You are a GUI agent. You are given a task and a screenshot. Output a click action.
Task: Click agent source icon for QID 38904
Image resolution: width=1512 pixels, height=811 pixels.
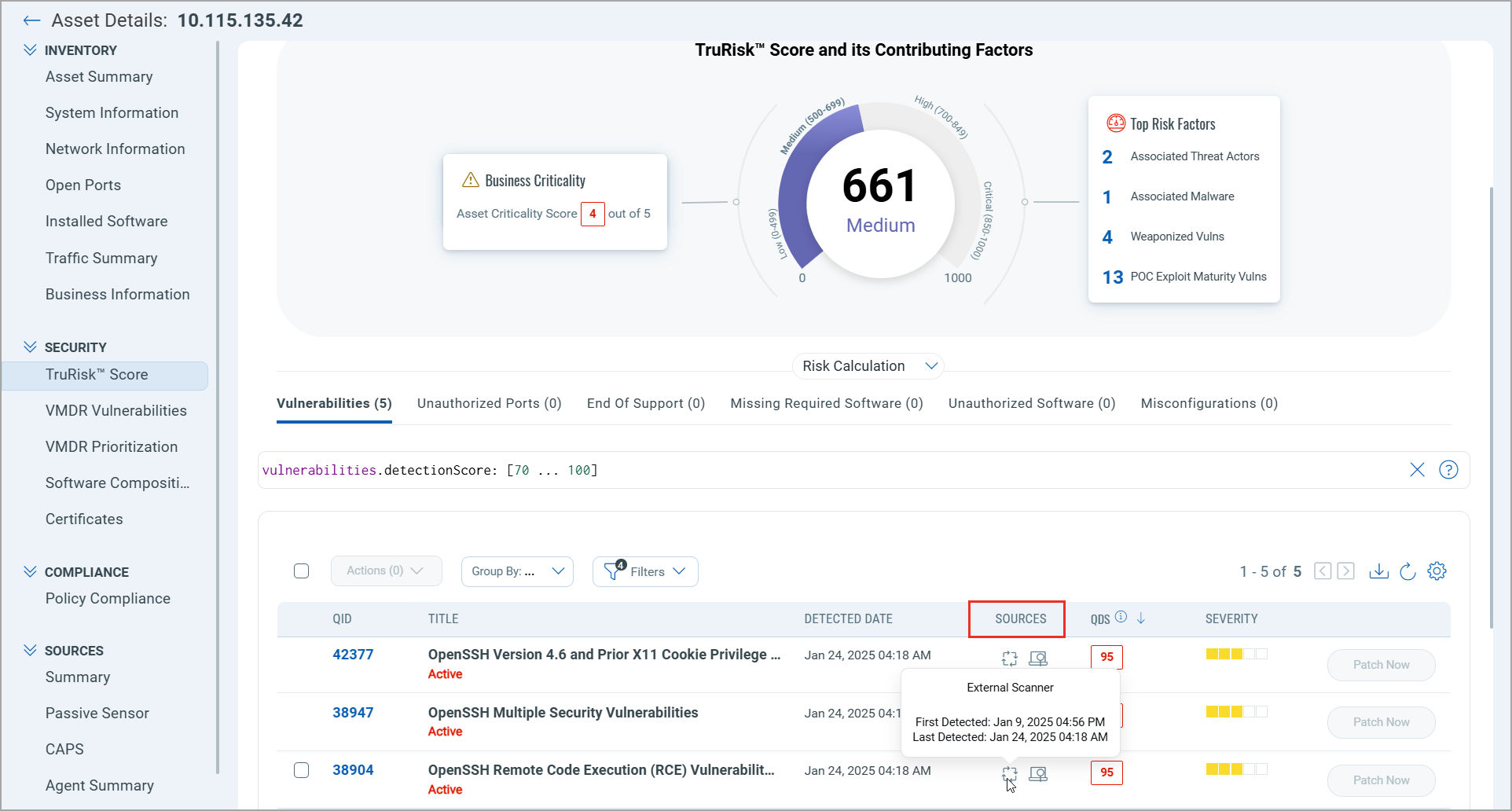(x=1038, y=774)
